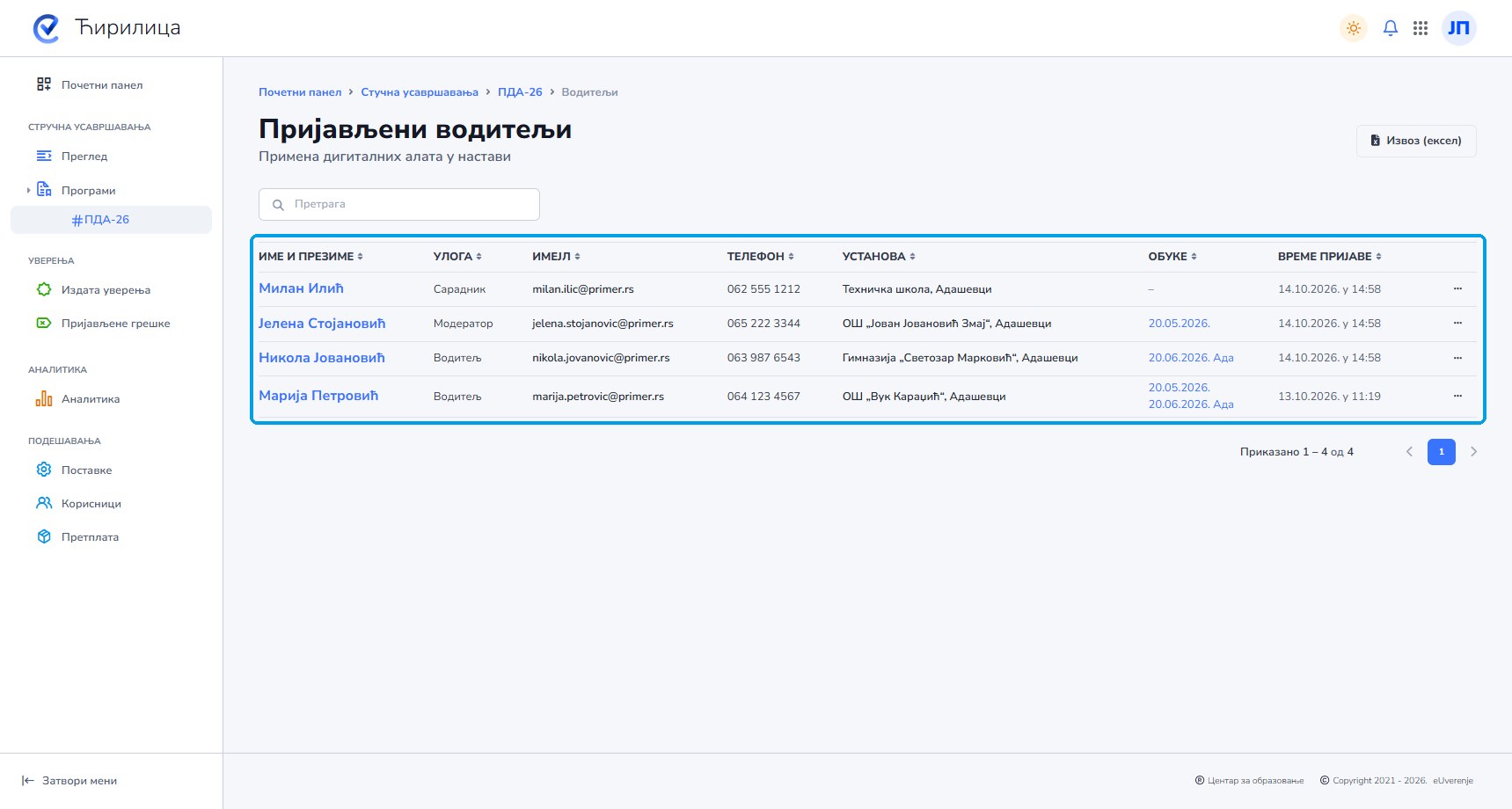Sort by УСТАНОВА column
Screen dimensions: 1512x809
pyautogui.click(x=879, y=257)
